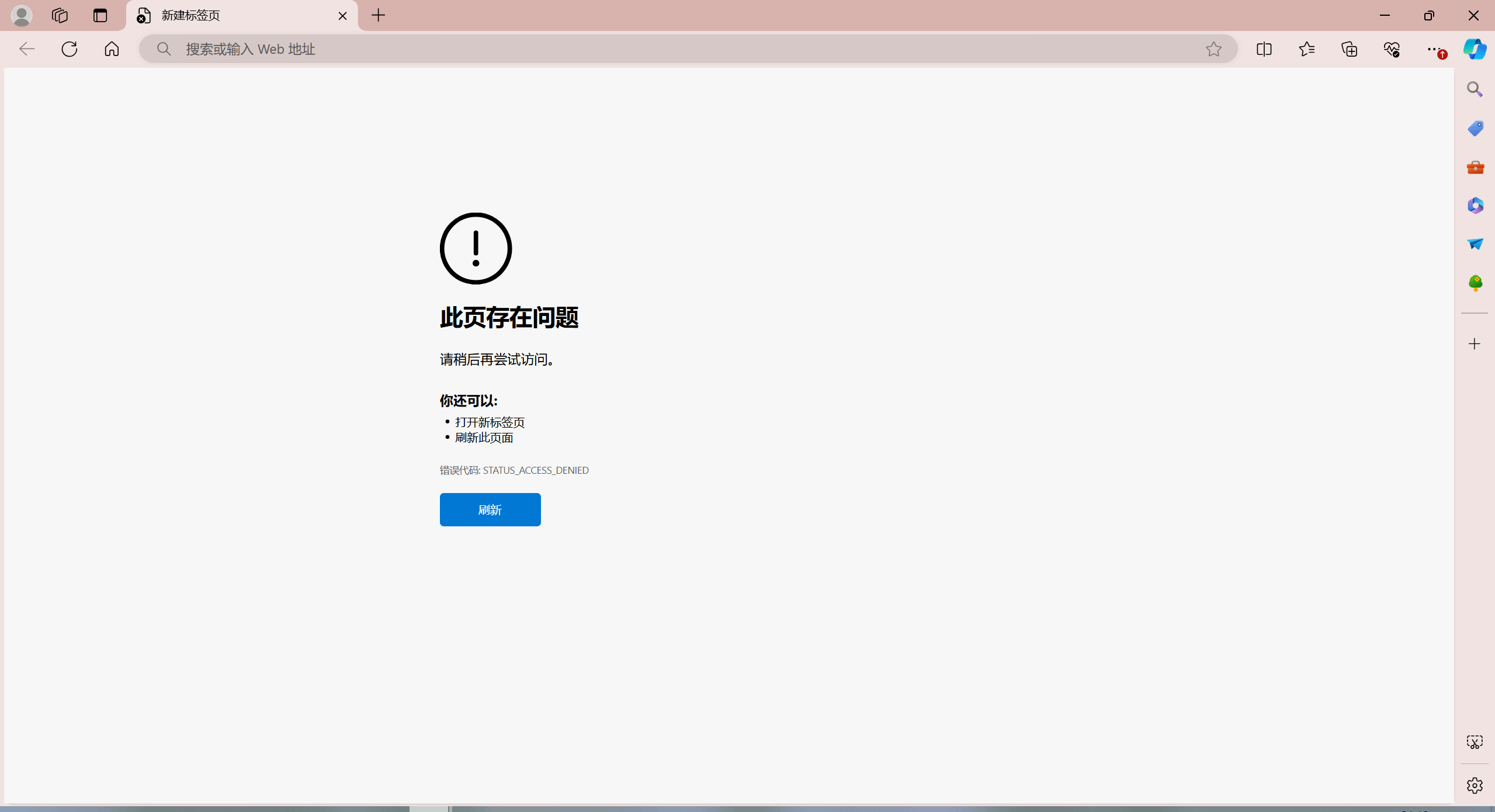Click the blue 刷新 button
Viewport: 1495px width, 812px height.
tap(490, 509)
